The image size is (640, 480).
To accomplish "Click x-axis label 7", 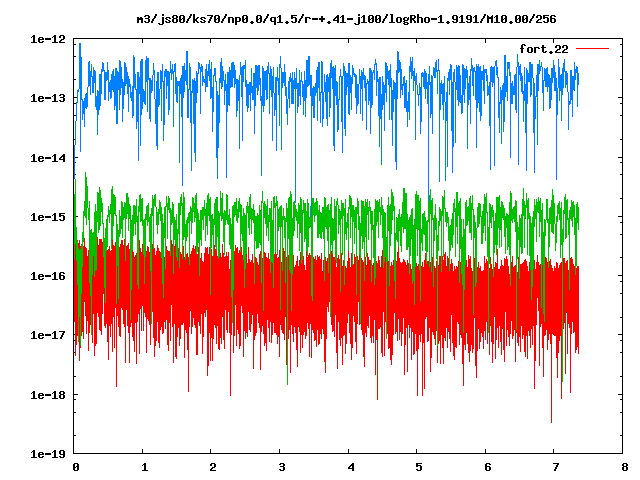I will tap(556, 467).
